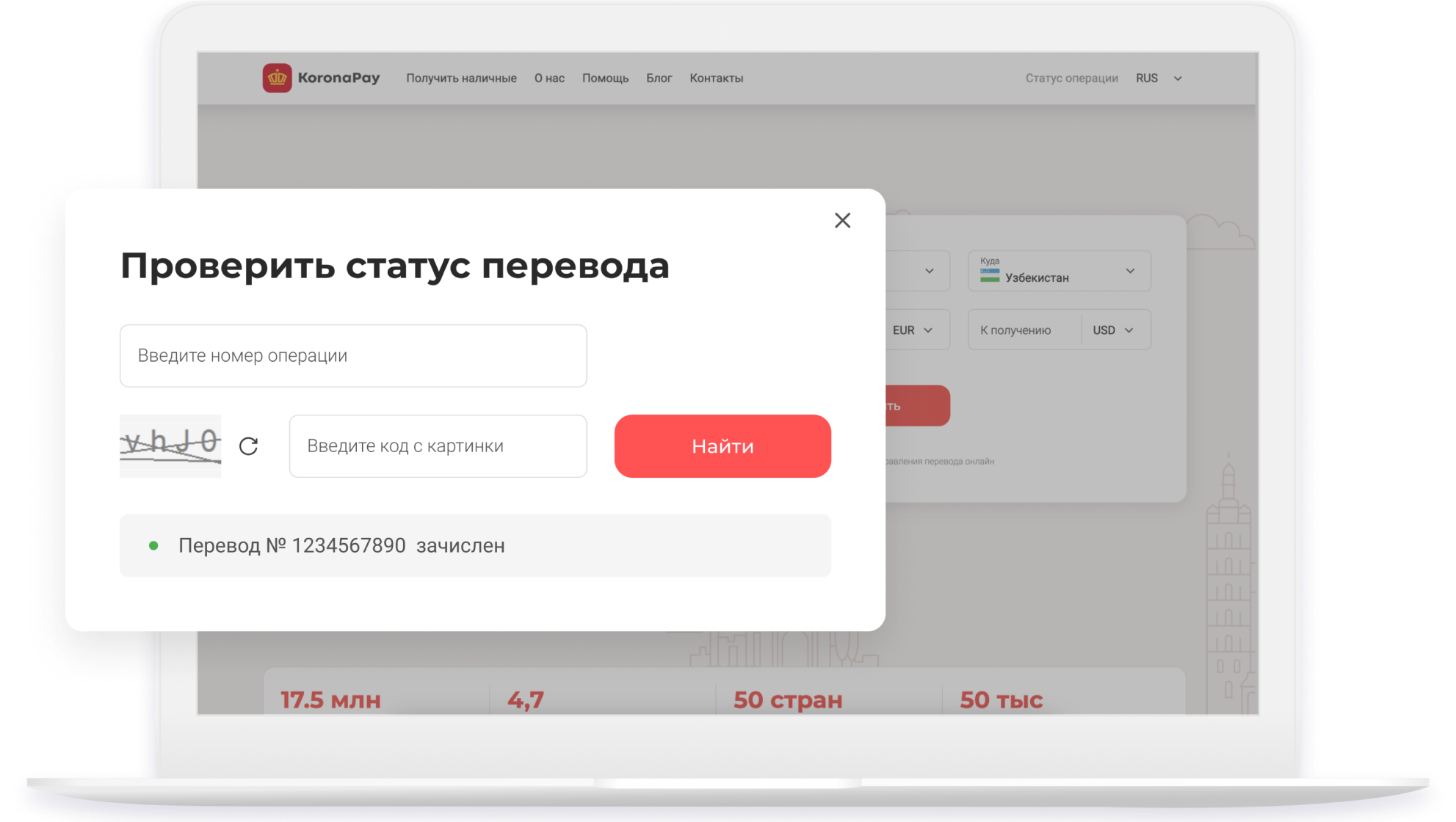Screen dimensions: 1456x822
Task: Open the О нас page
Action: click(549, 79)
